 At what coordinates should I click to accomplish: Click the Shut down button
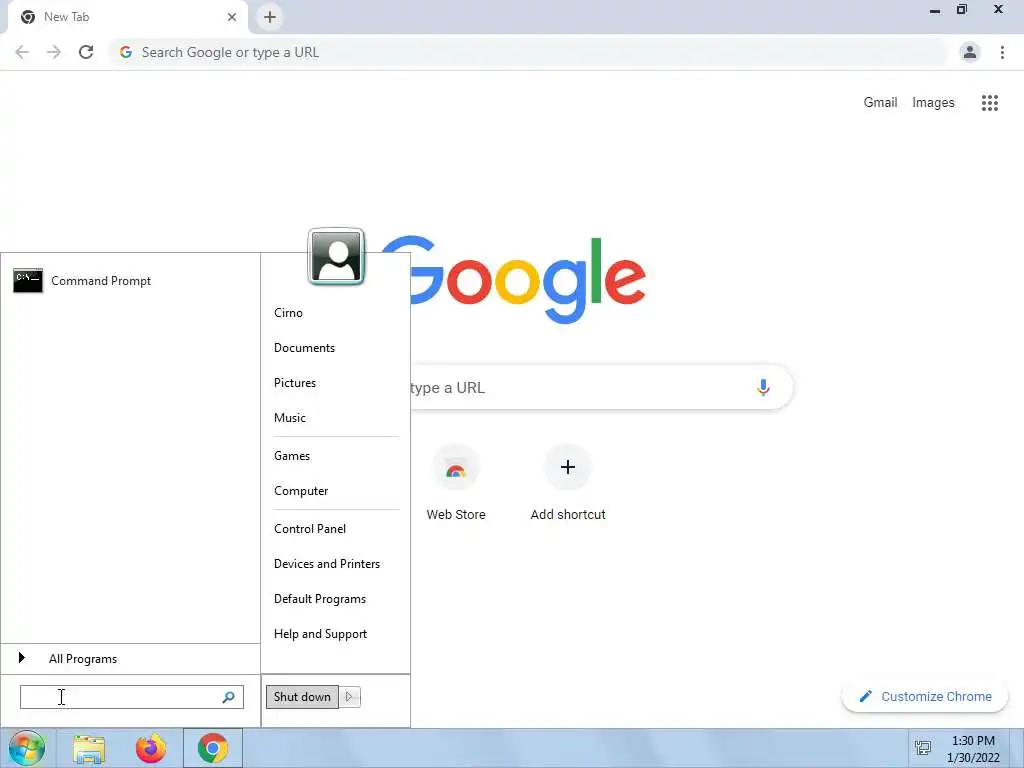[x=302, y=697]
